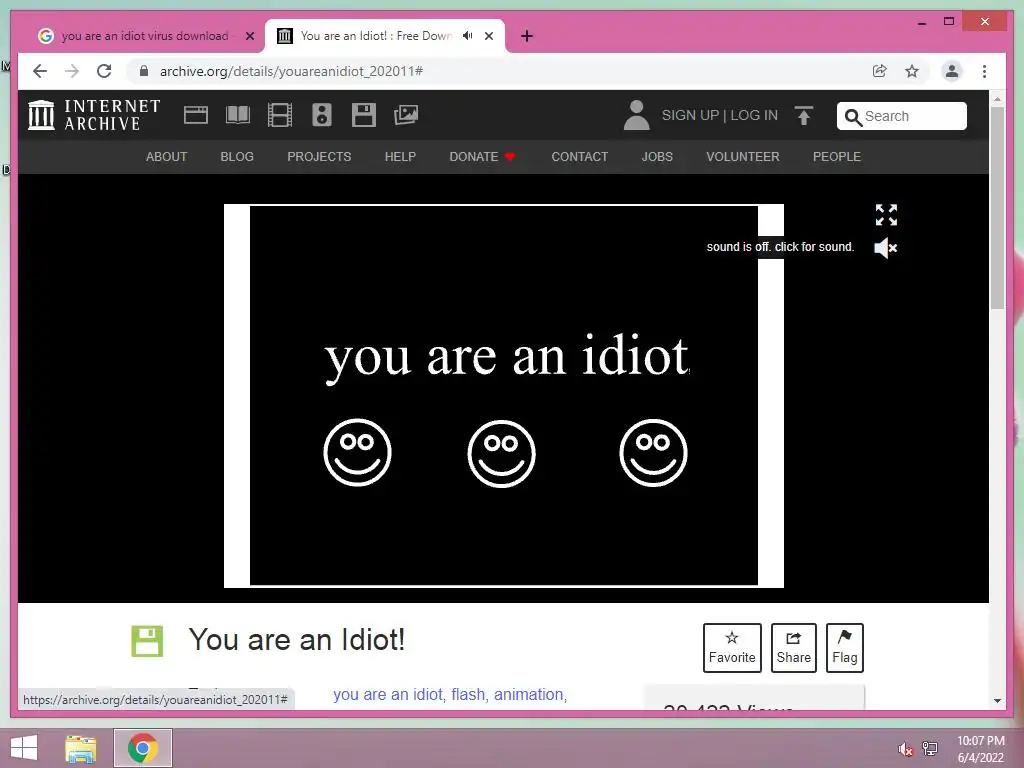Image resolution: width=1024 pixels, height=768 pixels.
Task: Click the padlock site-info icon
Action: [144, 71]
